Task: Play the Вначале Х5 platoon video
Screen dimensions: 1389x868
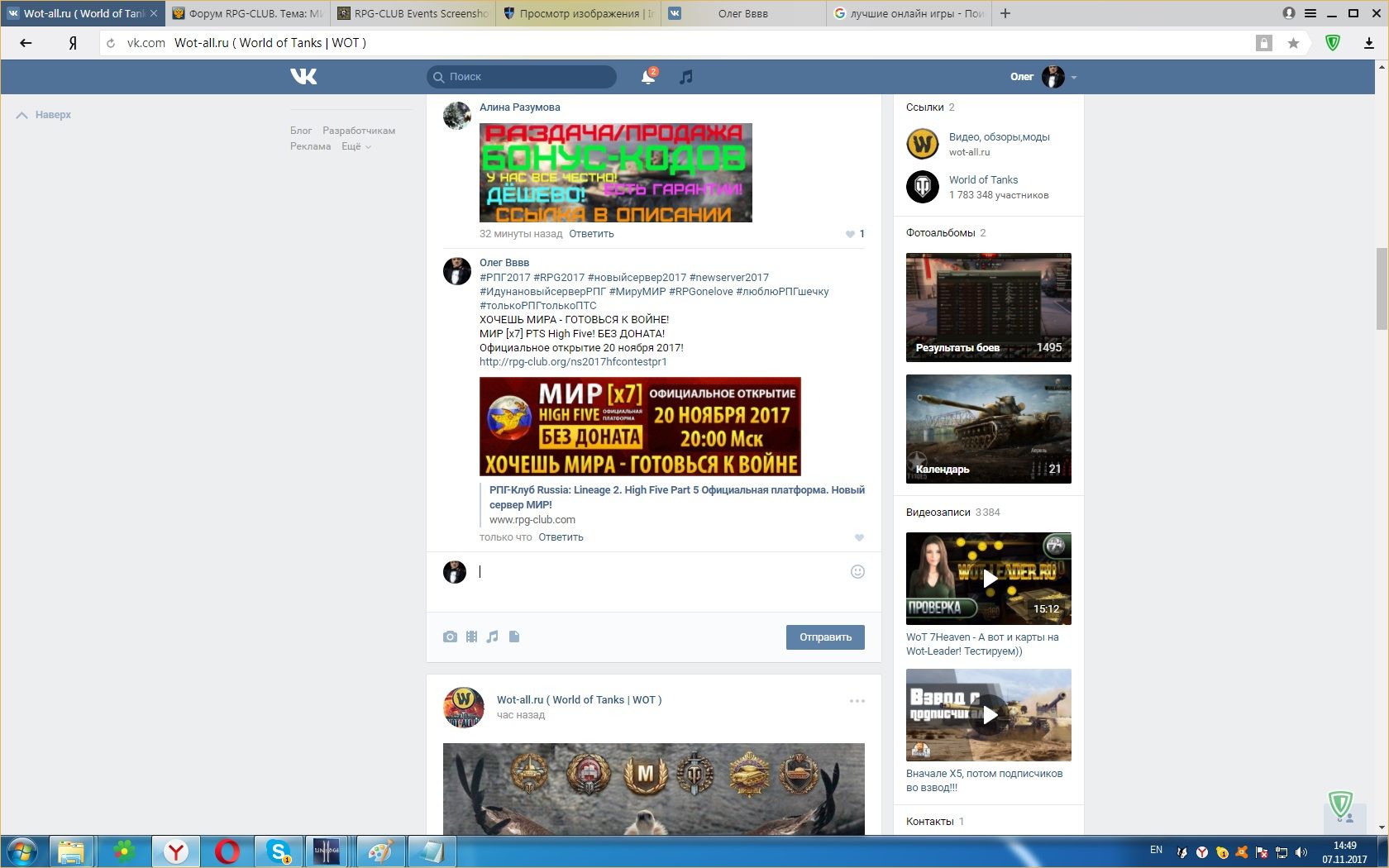Action: pos(989,715)
